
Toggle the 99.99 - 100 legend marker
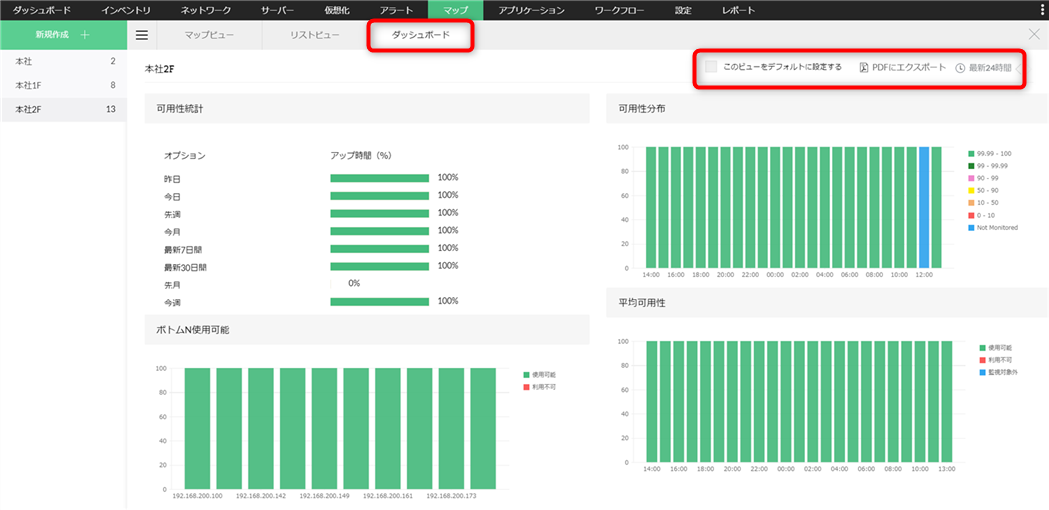click(x=970, y=153)
